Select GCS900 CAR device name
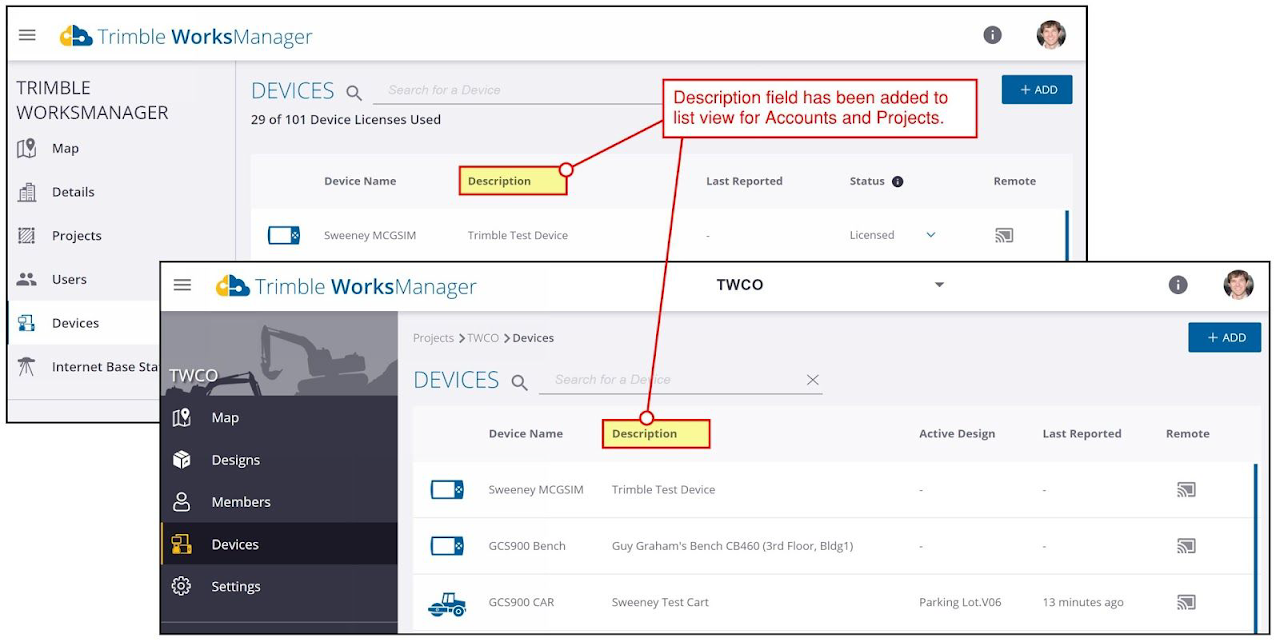Screen dimensions: 1280x642 521,602
